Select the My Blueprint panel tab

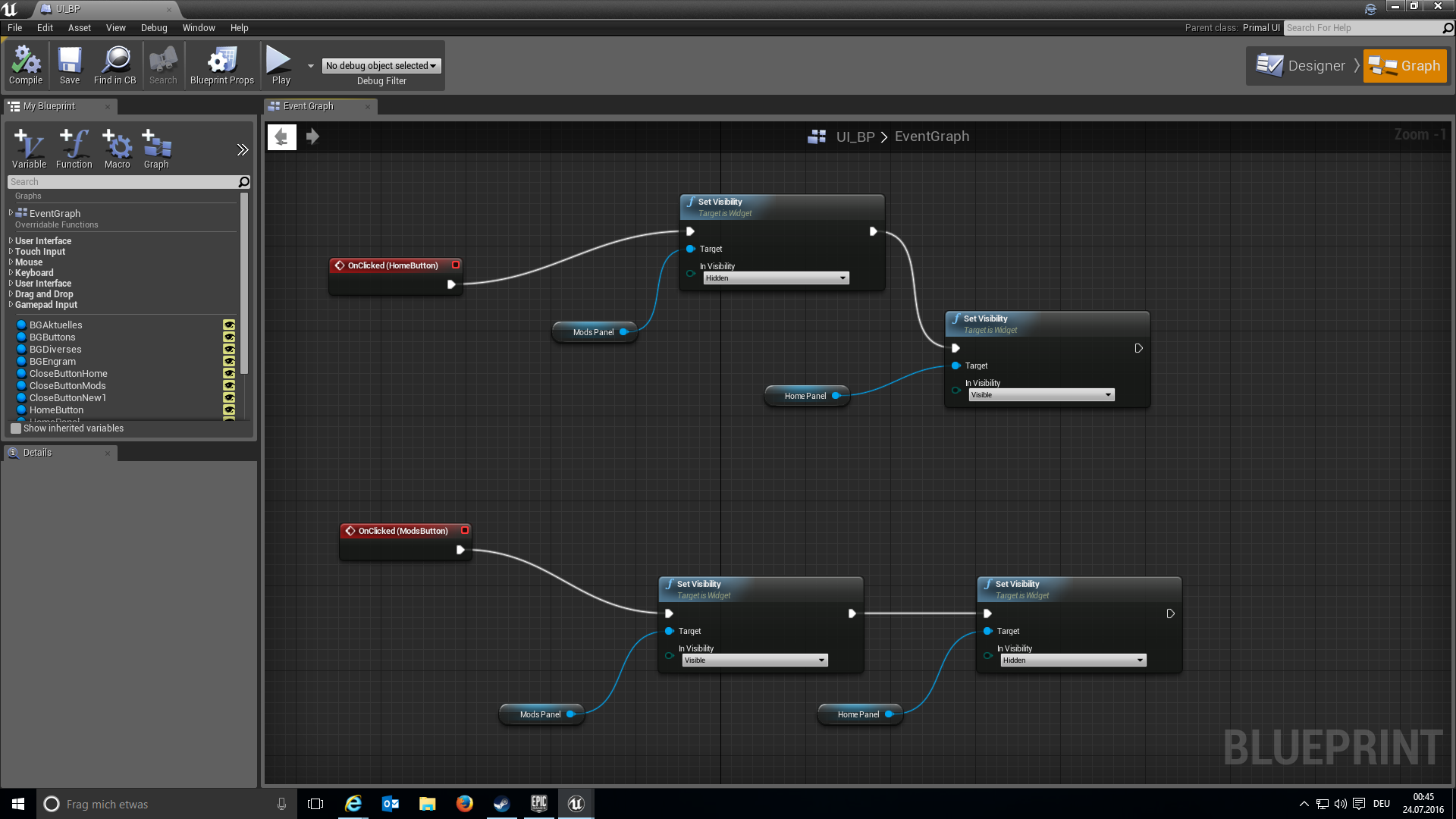pos(61,106)
